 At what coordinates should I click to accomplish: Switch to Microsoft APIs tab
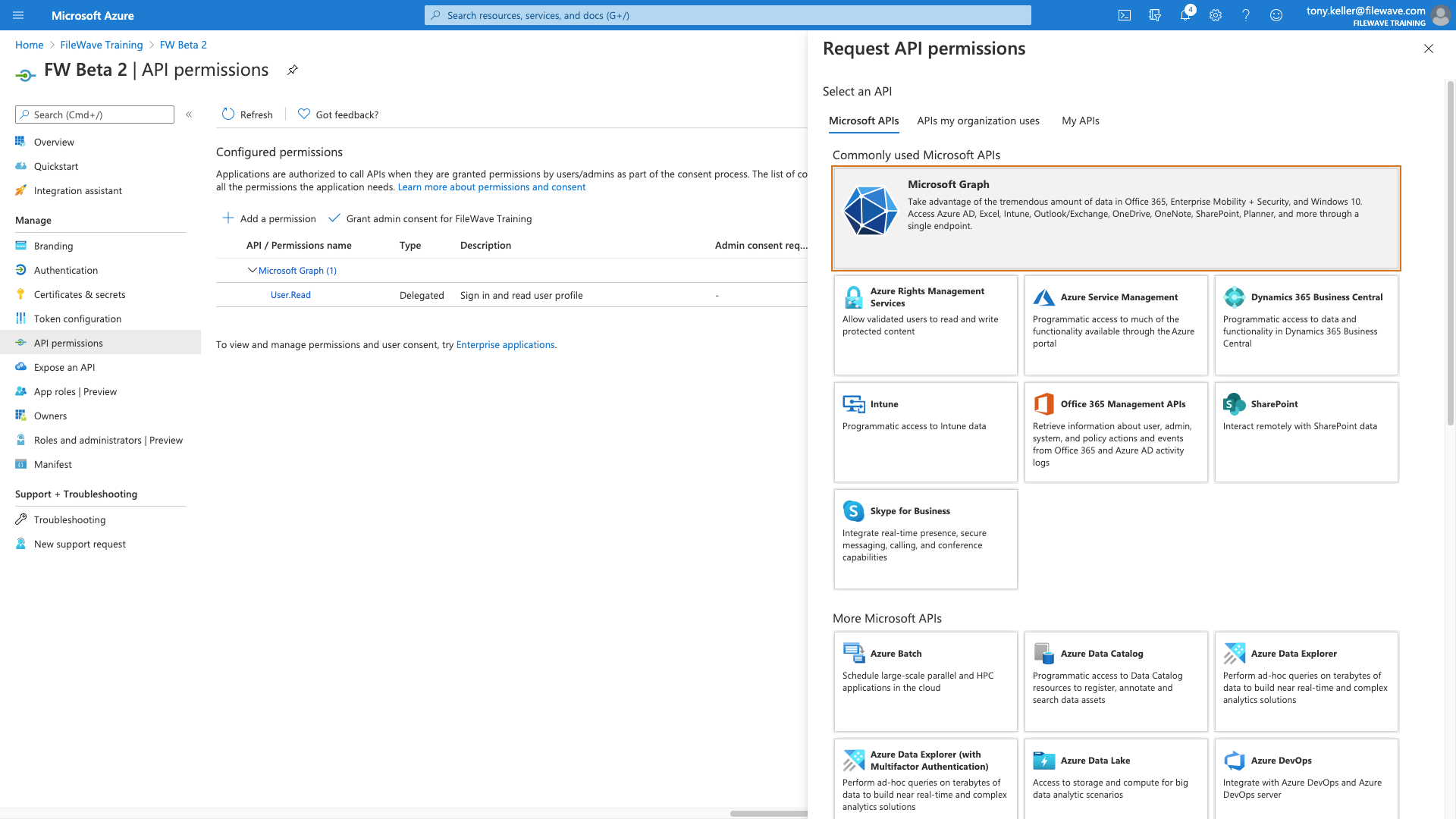point(864,121)
